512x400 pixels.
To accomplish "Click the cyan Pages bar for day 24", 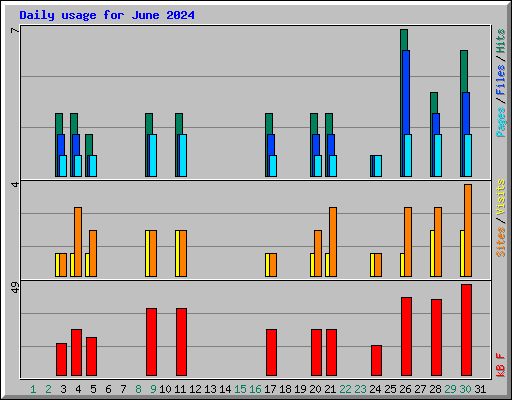I will [378, 166].
